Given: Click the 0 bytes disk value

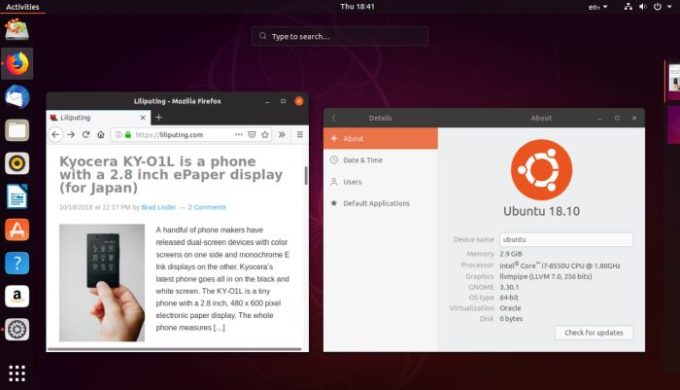Looking at the screenshot, I should click(x=511, y=319).
